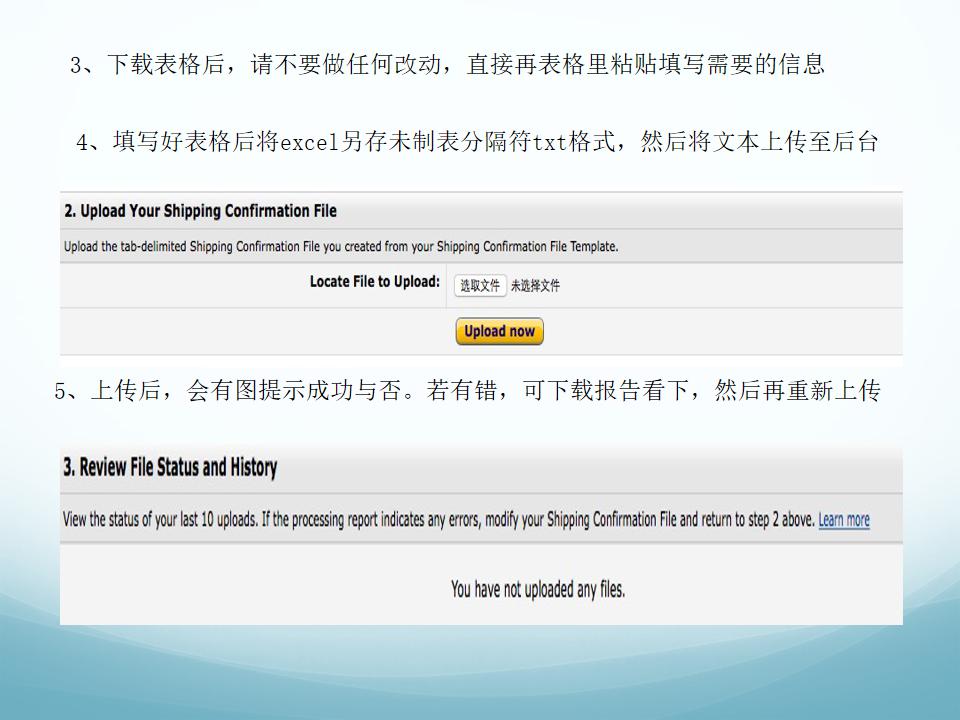Image resolution: width=960 pixels, height=720 pixels.
Task: Click the 未选择文件 file status text
Action: (x=535, y=285)
